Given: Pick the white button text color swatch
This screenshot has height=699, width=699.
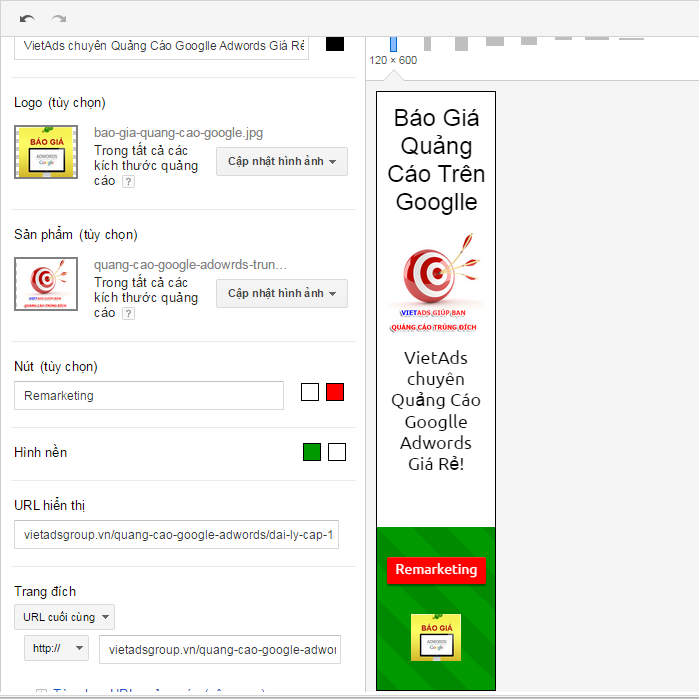Looking at the screenshot, I should click(x=310, y=392).
